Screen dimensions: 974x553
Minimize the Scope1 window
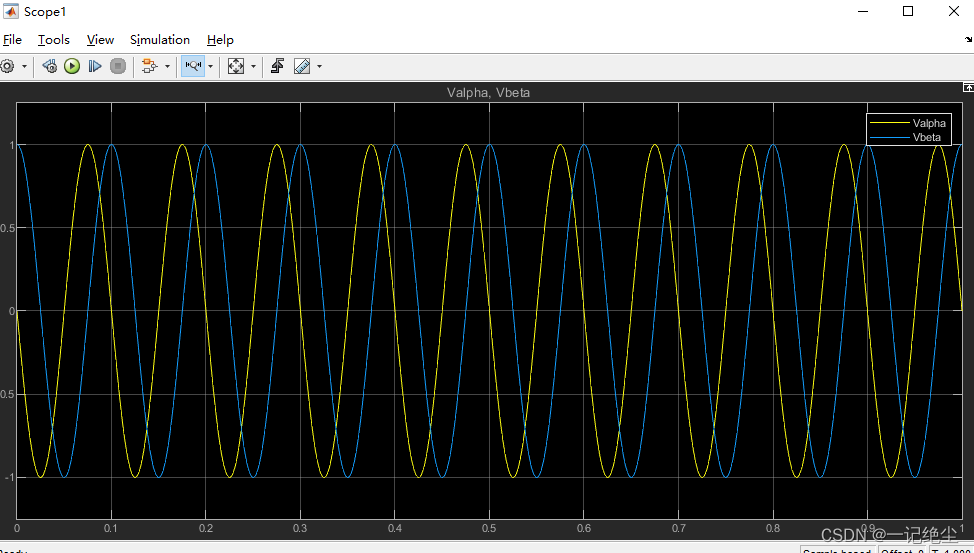[861, 11]
